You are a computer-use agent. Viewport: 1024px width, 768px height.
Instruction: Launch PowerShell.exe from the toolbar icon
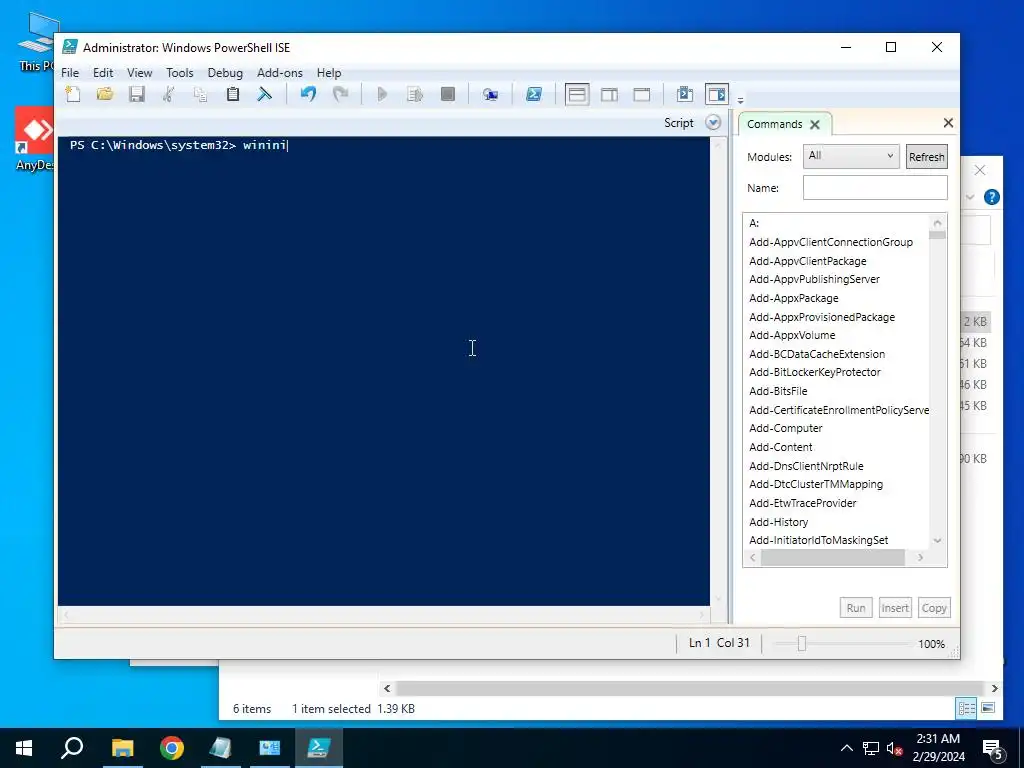click(534, 94)
